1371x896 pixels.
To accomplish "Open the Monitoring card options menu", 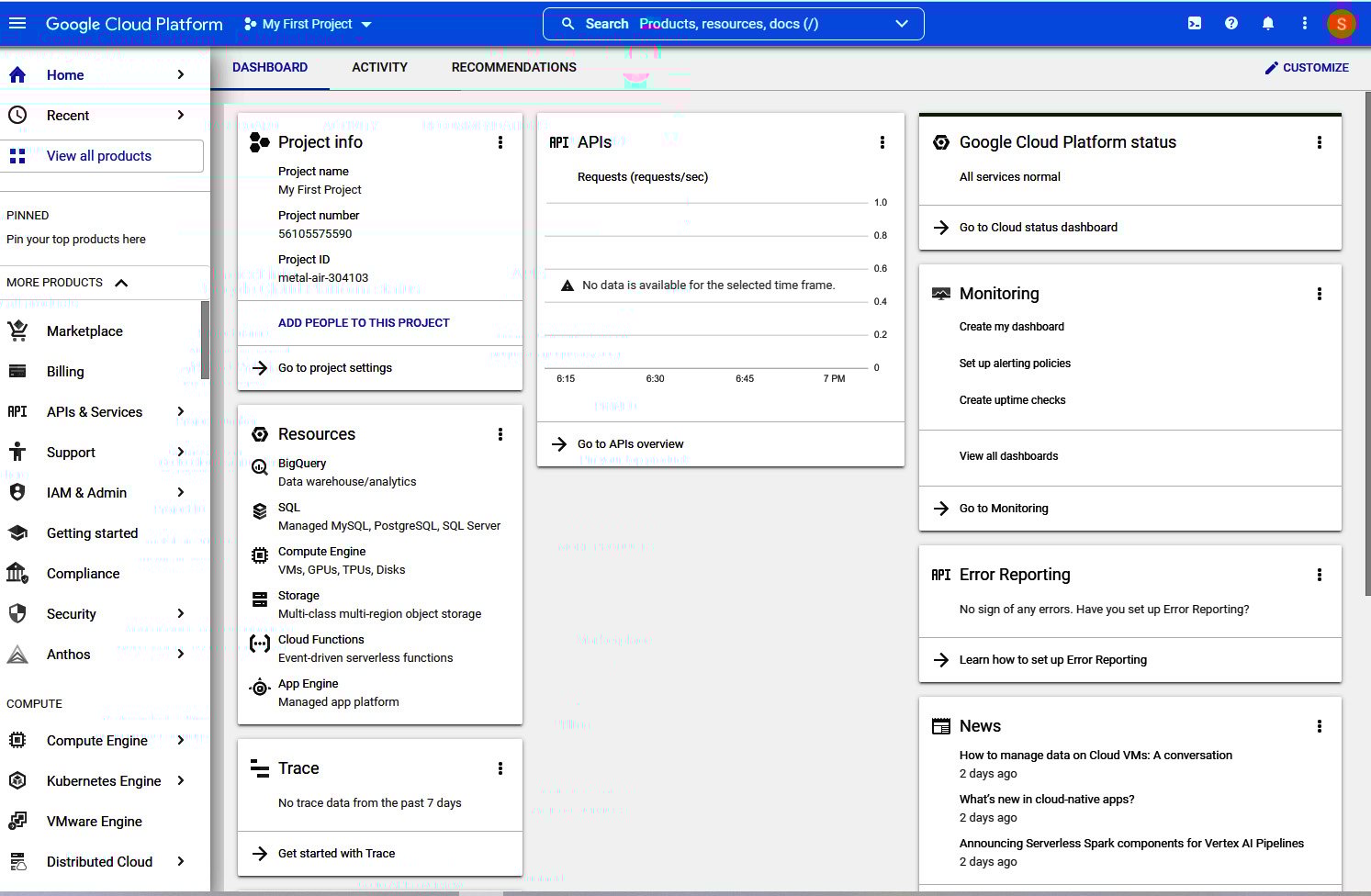I will 1320,294.
